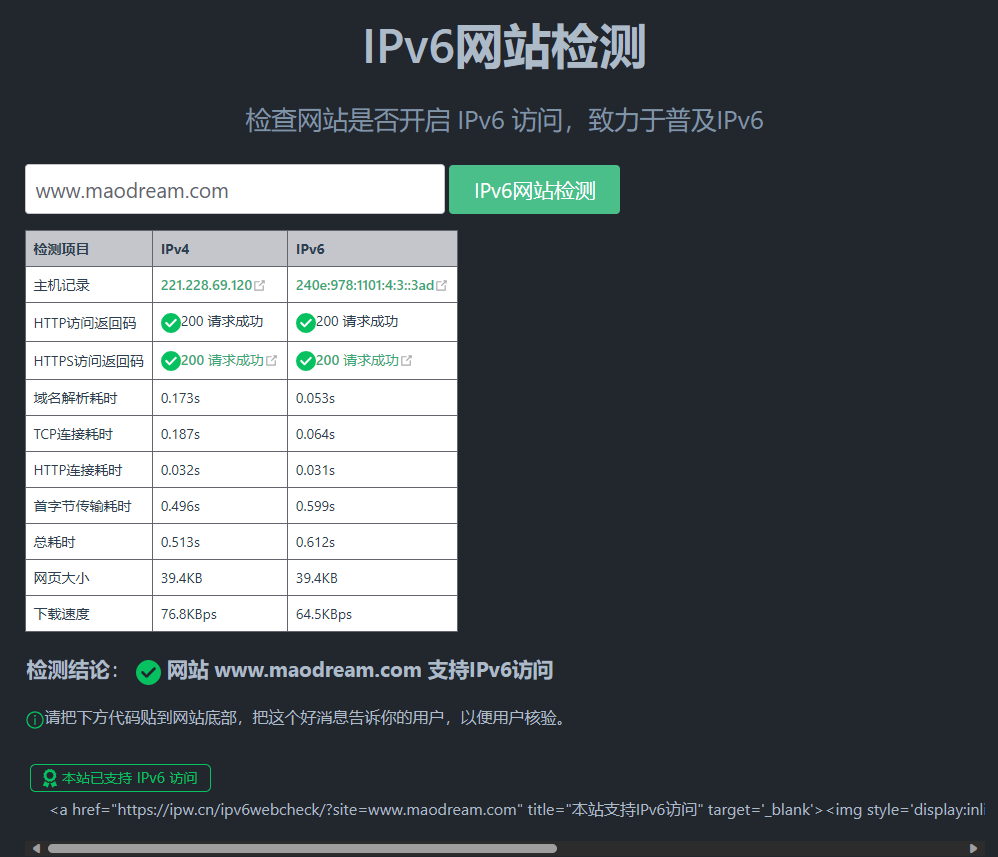The image size is (998, 857).
Task: Click the conclusion text 支持IPv6访问
Action: pos(490,670)
